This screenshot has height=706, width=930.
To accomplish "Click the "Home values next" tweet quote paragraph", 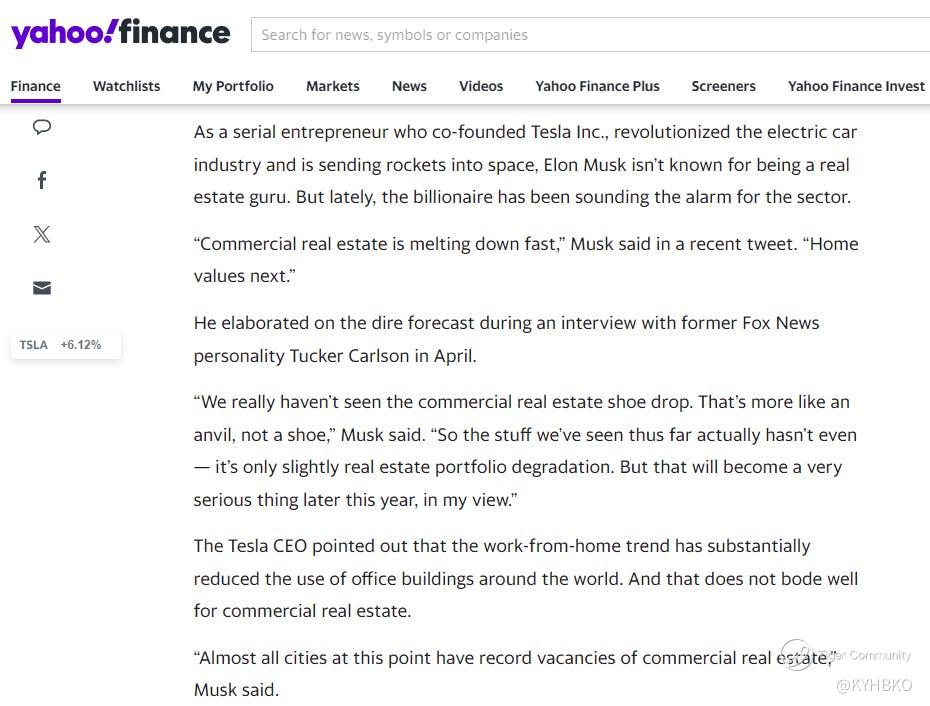I will 525,259.
